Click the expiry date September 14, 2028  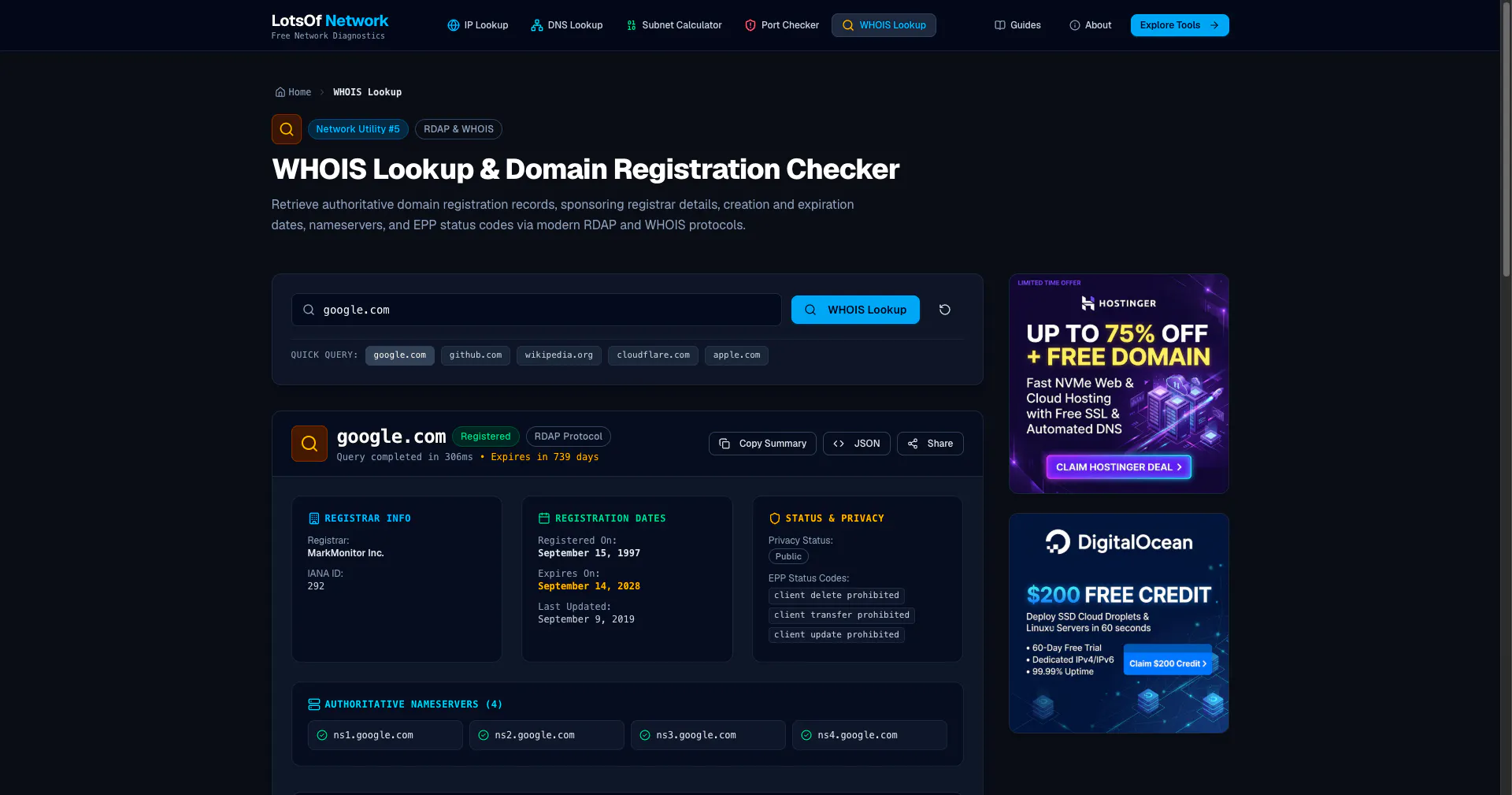point(589,586)
